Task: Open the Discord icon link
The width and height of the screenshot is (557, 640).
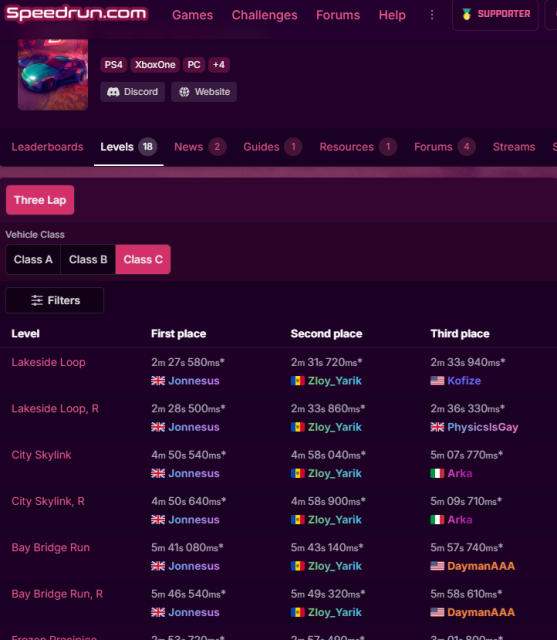Action: 113,92
